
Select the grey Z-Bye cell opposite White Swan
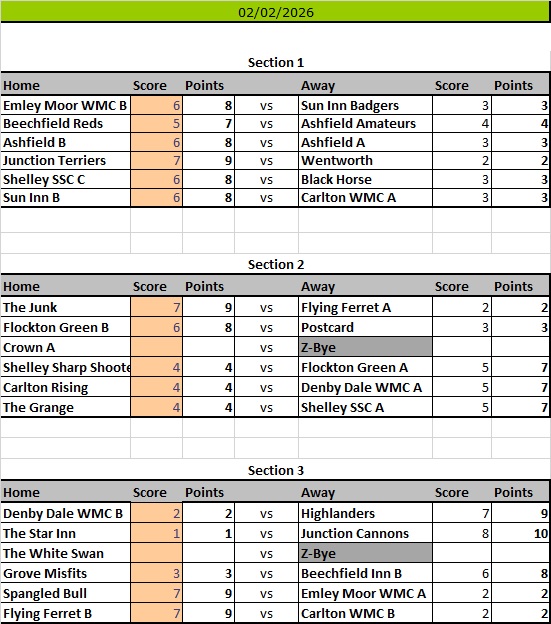click(x=365, y=554)
